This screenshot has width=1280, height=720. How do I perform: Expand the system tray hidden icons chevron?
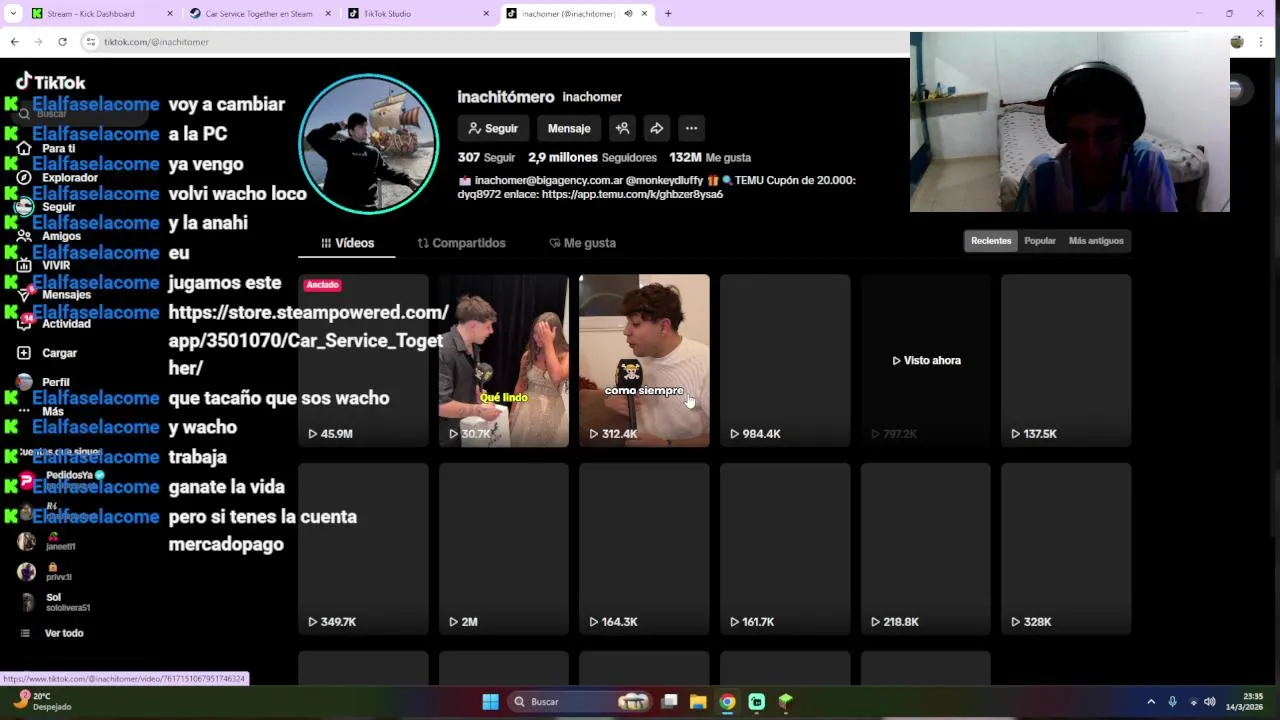[x=1151, y=702]
